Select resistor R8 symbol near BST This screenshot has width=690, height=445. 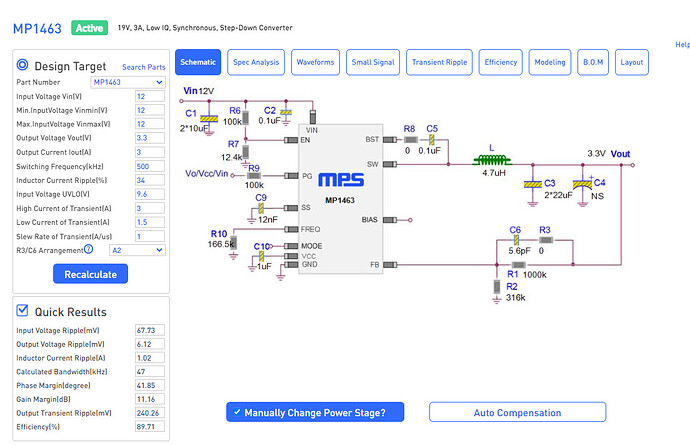point(411,140)
